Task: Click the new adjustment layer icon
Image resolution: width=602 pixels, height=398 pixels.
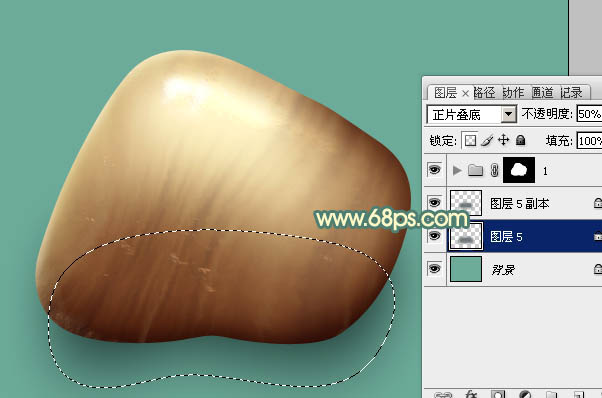Action: point(525,394)
